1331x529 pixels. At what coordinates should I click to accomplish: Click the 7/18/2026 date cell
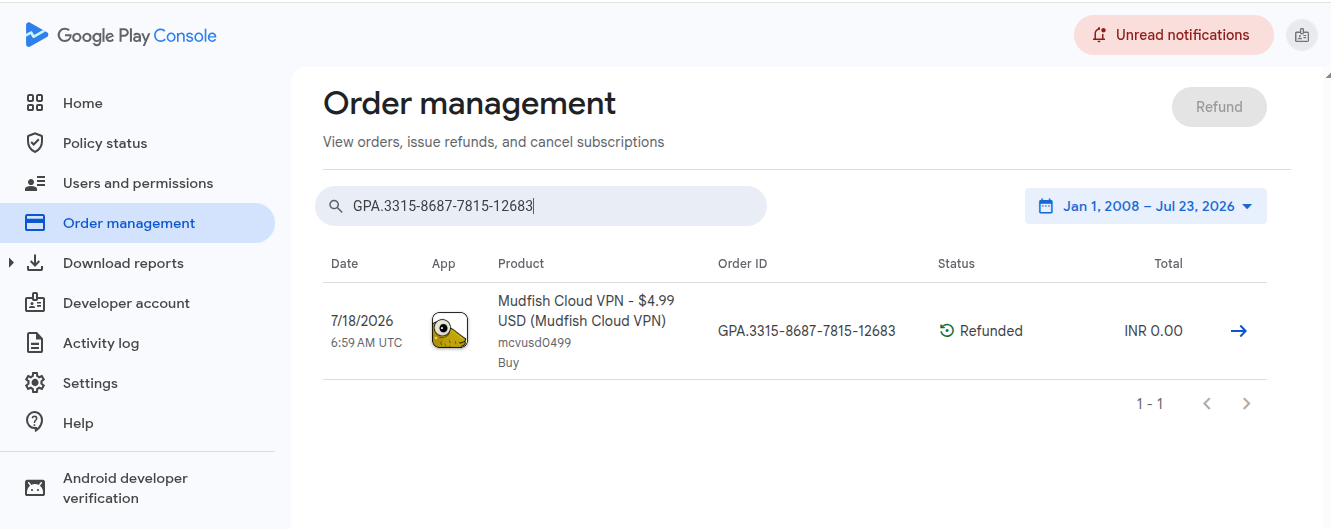click(x=362, y=321)
